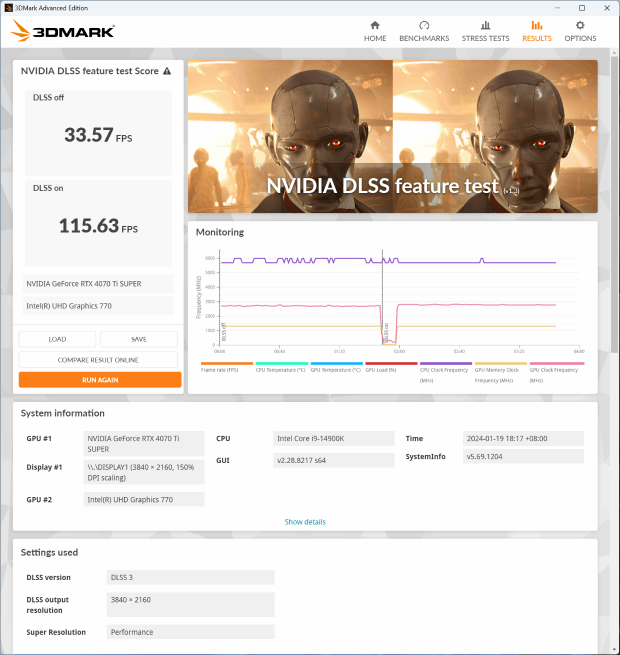Click Super Resolution value Performance
620x655 pixels.
[x=191, y=632]
